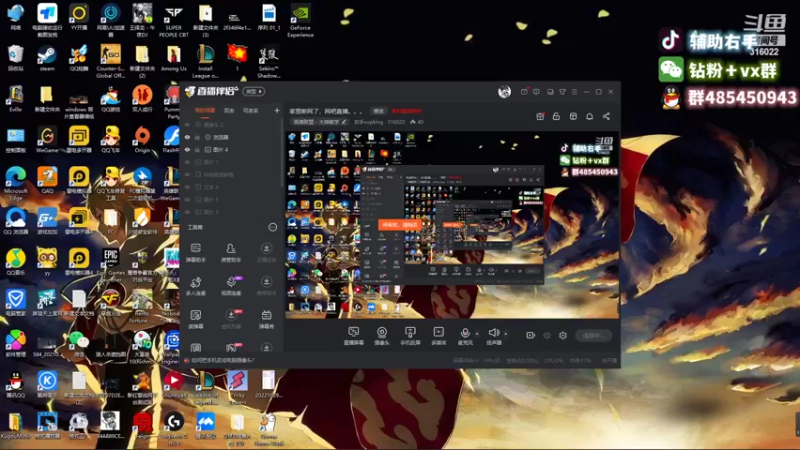The height and width of the screenshot is (450, 800).
Task: Switch to the second scene tab
Action: 229,110
